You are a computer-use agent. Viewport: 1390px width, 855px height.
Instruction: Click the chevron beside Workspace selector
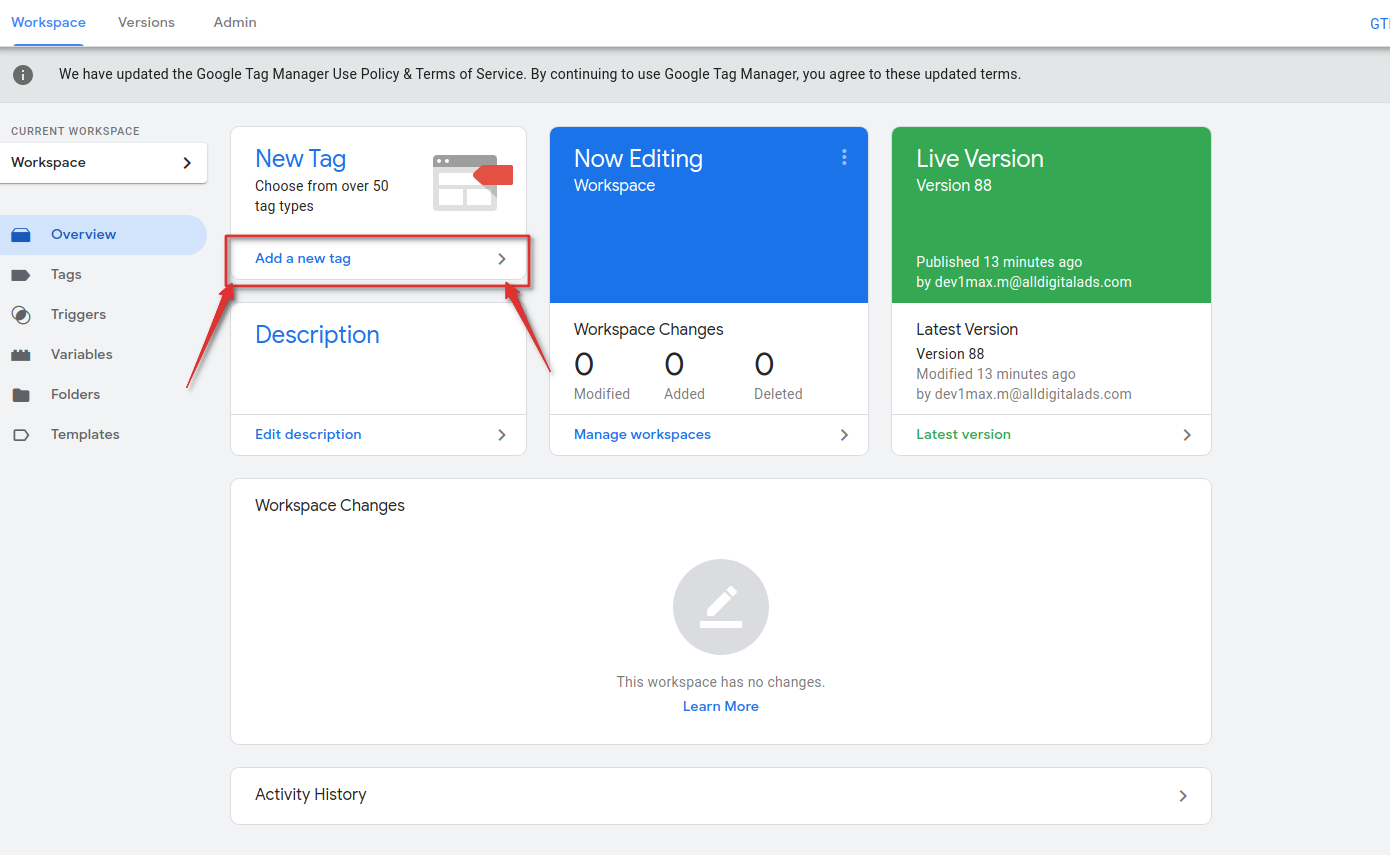coord(187,163)
